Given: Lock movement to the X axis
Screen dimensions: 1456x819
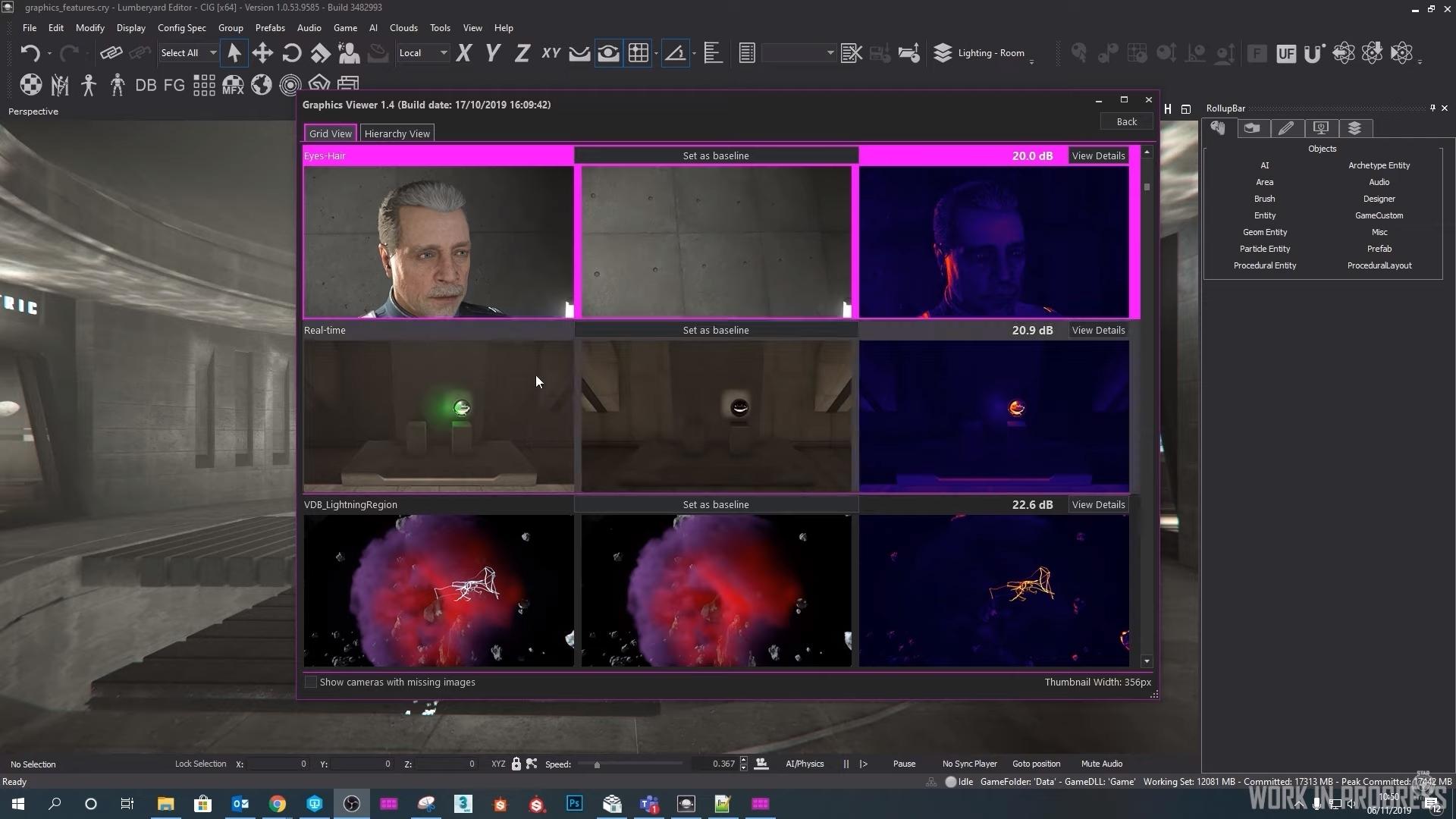Looking at the screenshot, I should coord(463,53).
